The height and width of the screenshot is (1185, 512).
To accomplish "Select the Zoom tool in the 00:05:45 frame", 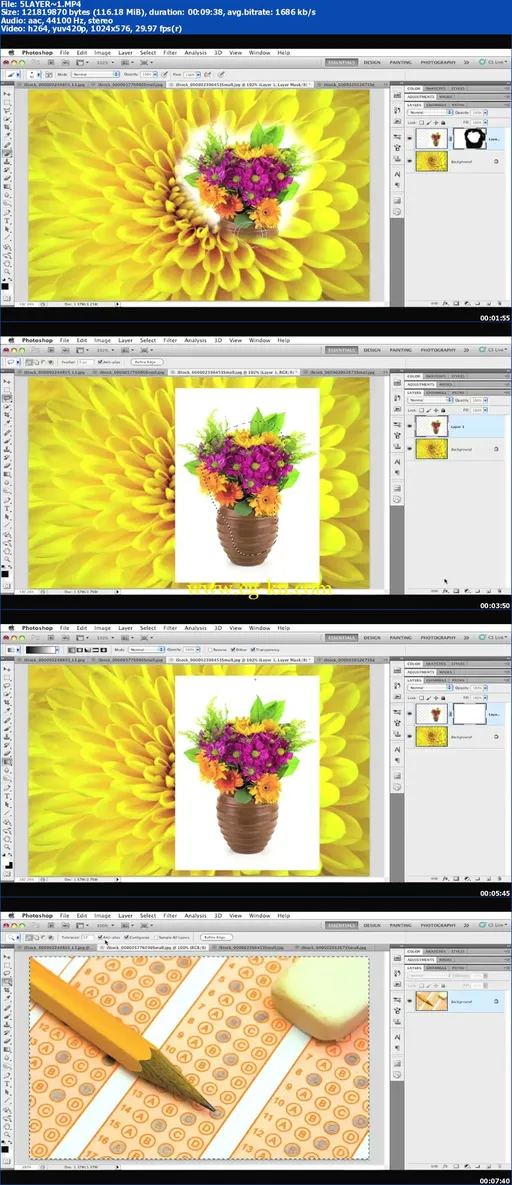I will [x=7, y=846].
